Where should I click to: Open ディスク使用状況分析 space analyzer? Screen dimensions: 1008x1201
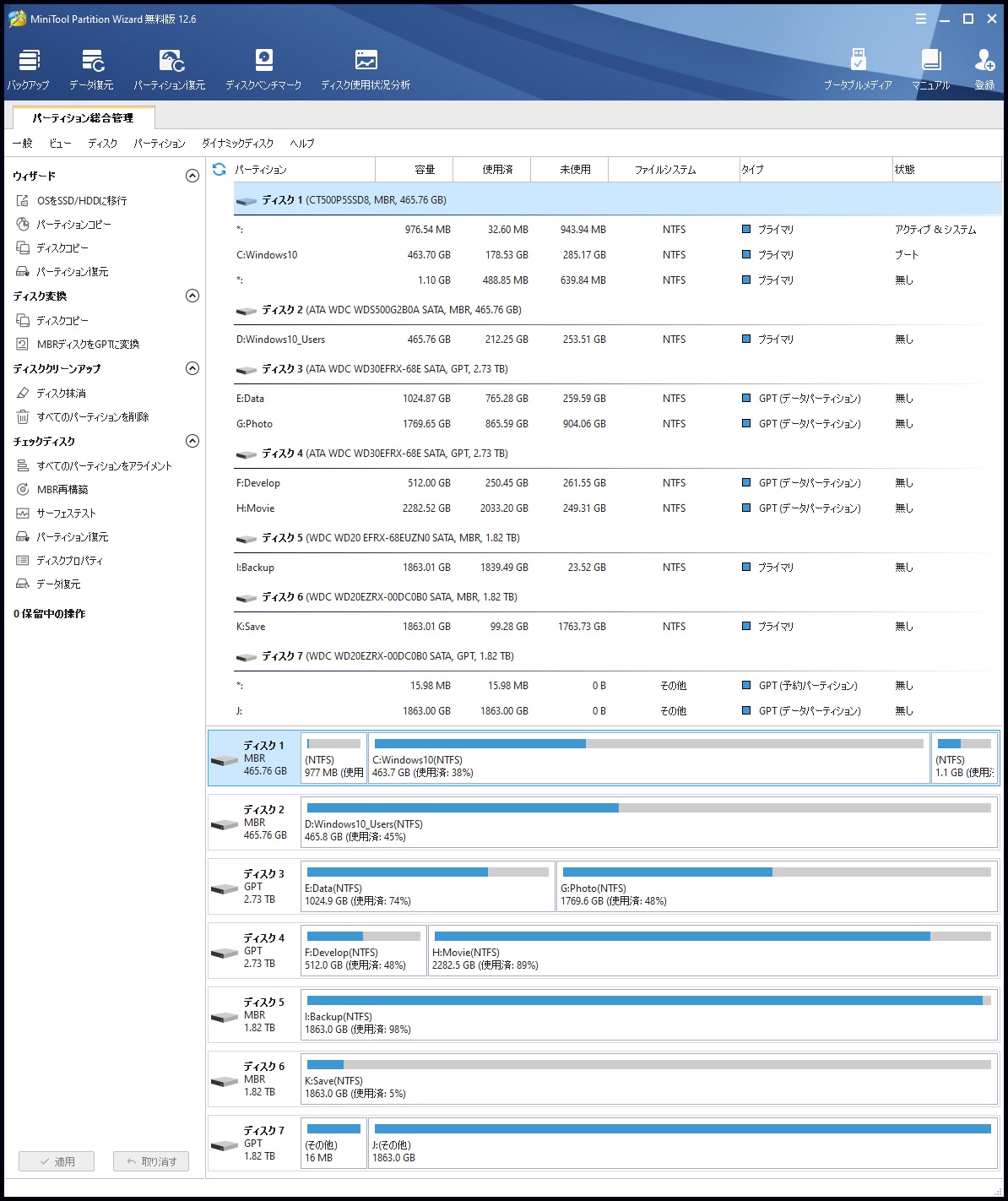tap(366, 69)
